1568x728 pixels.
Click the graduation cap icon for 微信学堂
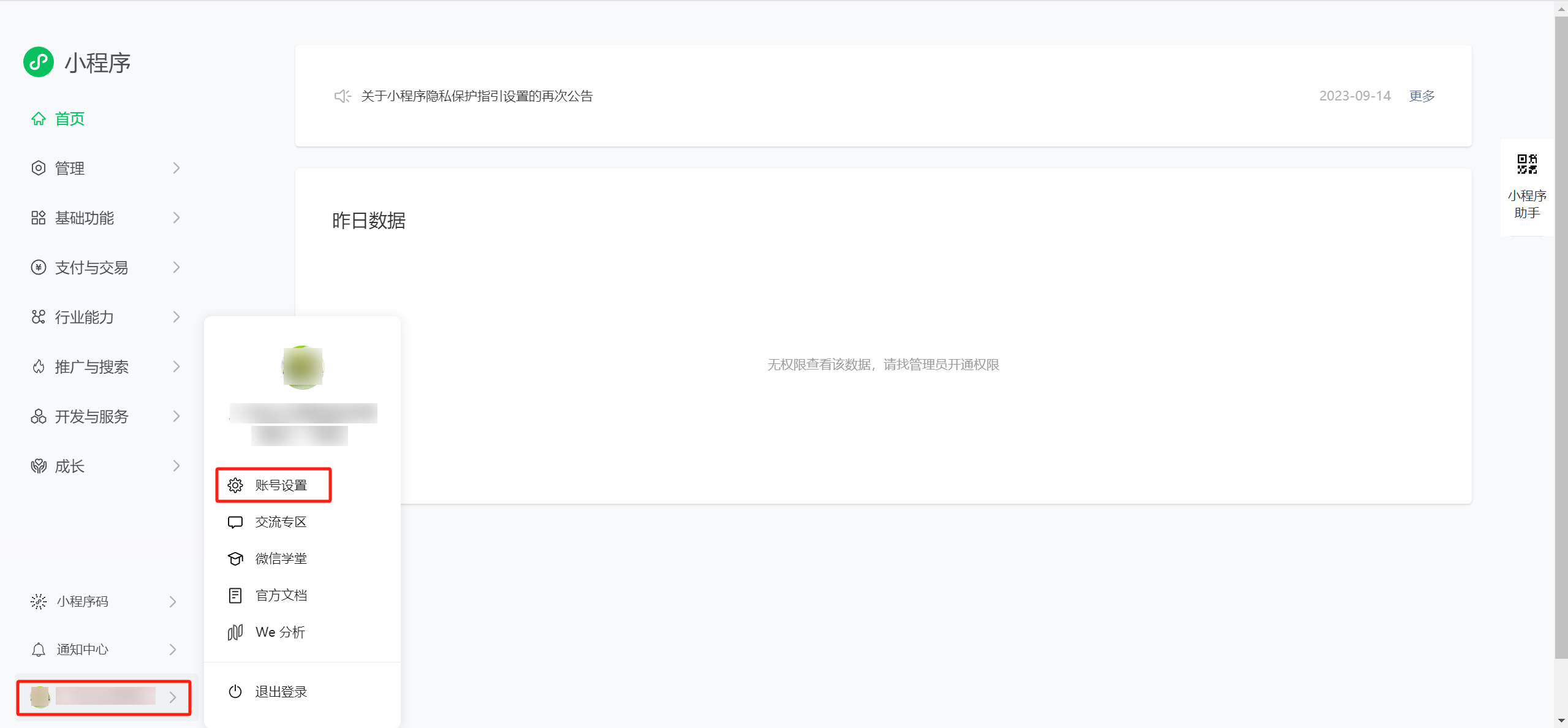pos(235,559)
